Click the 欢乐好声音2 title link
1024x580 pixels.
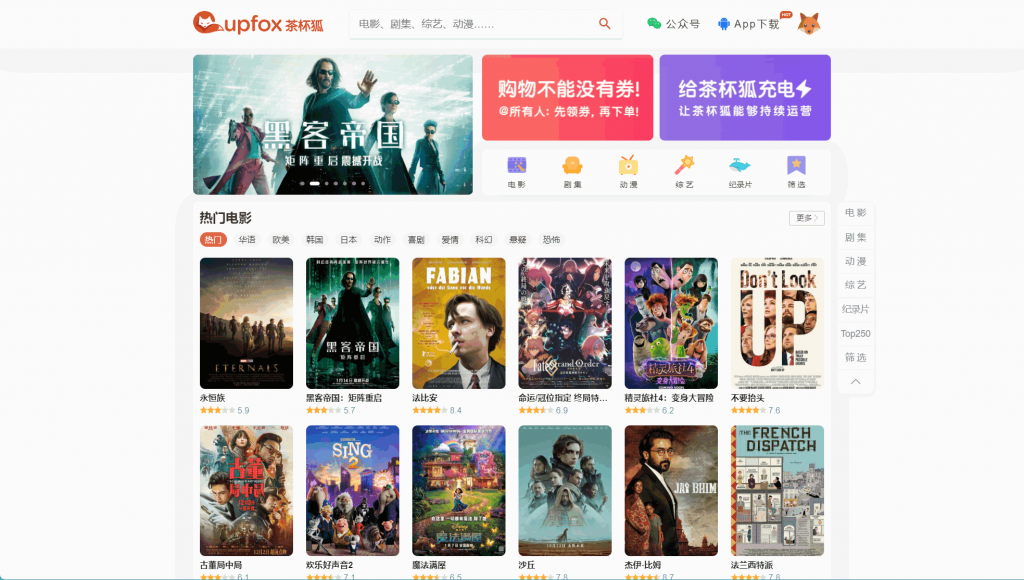(x=330, y=565)
